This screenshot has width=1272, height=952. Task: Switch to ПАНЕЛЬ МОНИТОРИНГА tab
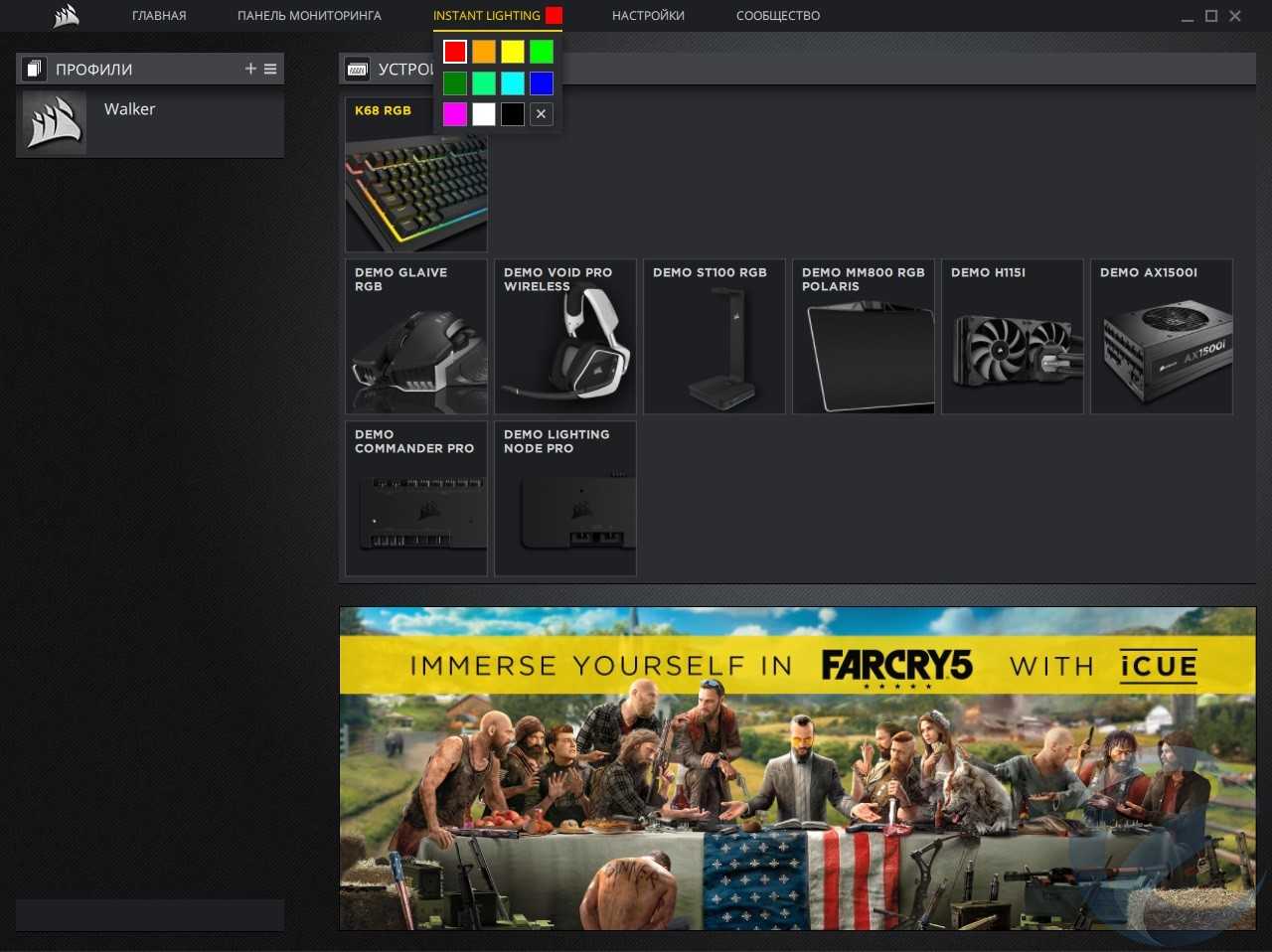pyautogui.click(x=309, y=16)
